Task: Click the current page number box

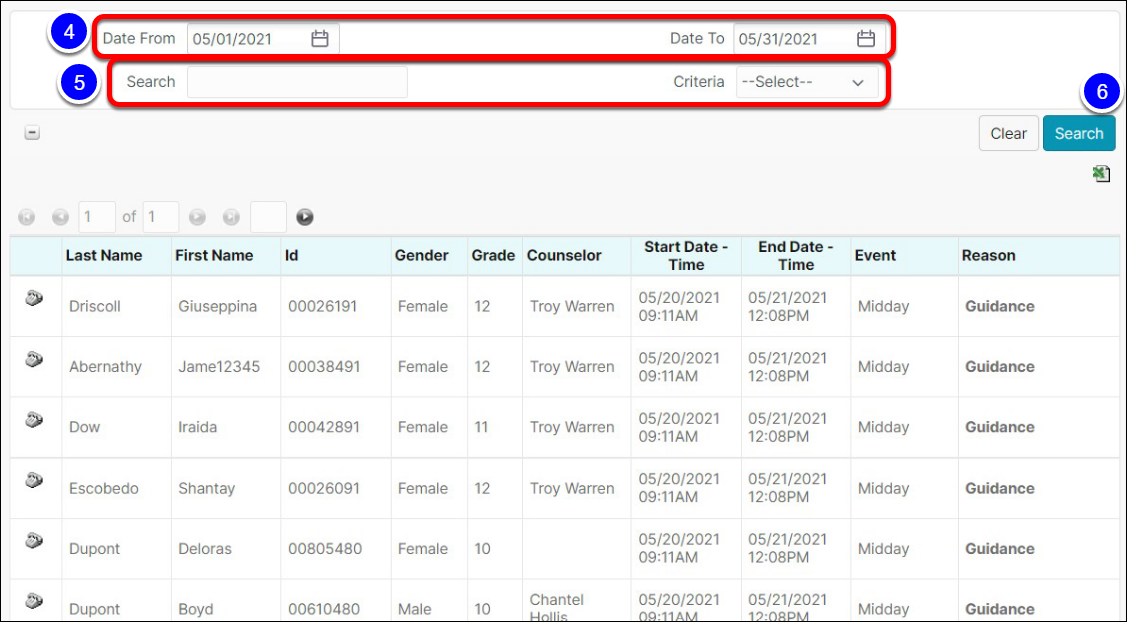Action: tap(96, 217)
